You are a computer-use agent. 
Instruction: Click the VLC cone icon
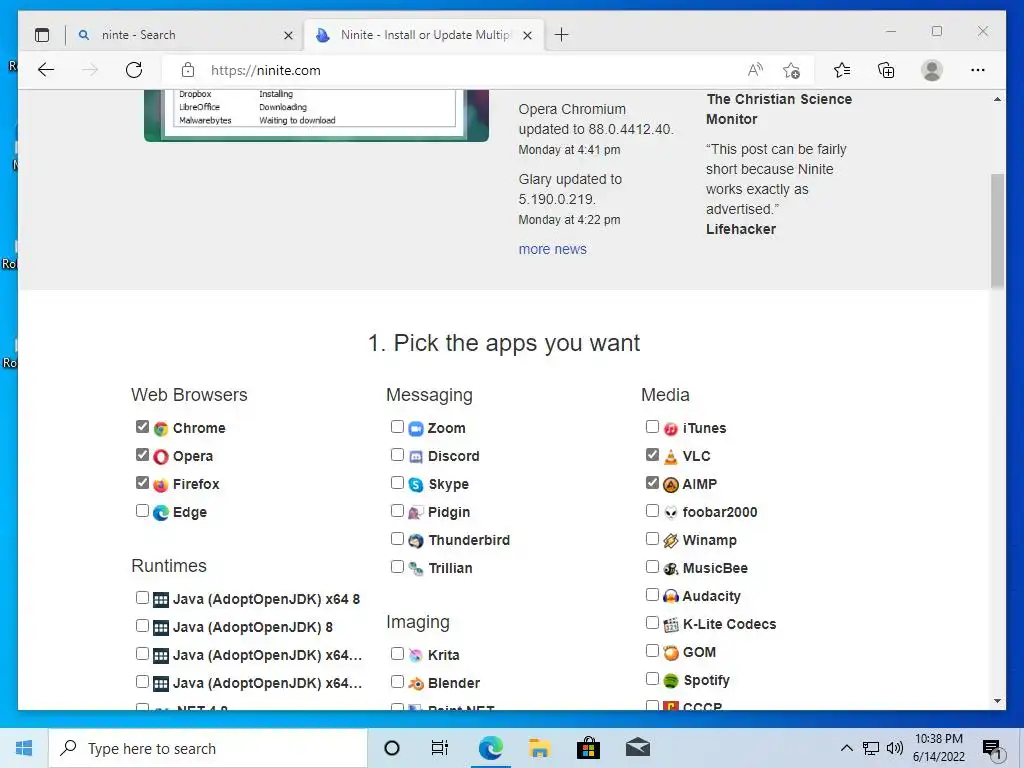tap(671, 457)
